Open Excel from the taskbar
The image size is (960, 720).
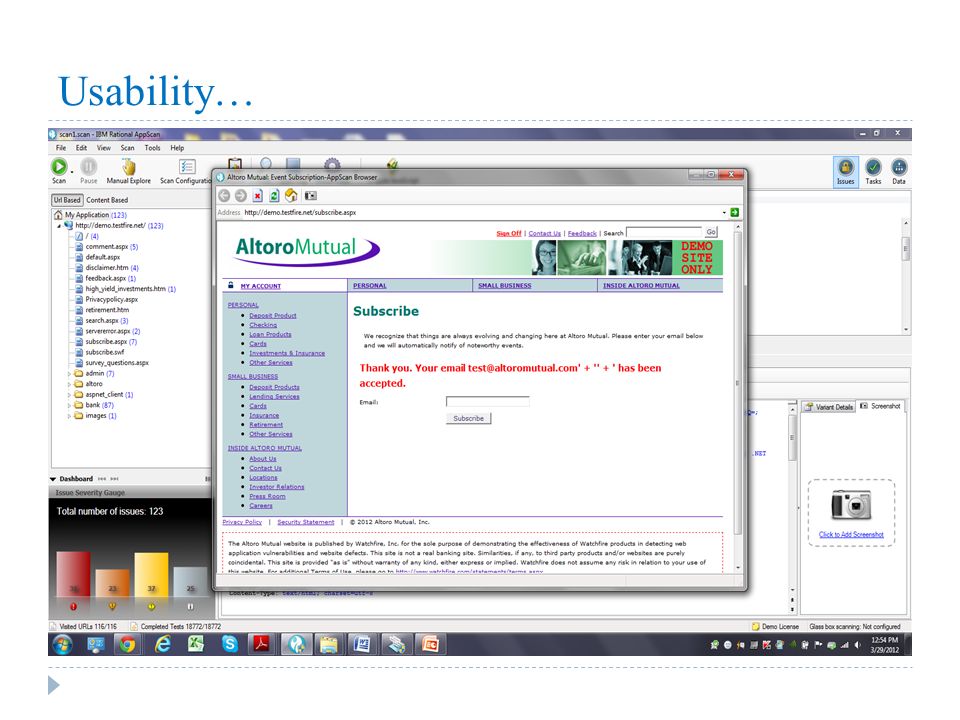pos(196,644)
